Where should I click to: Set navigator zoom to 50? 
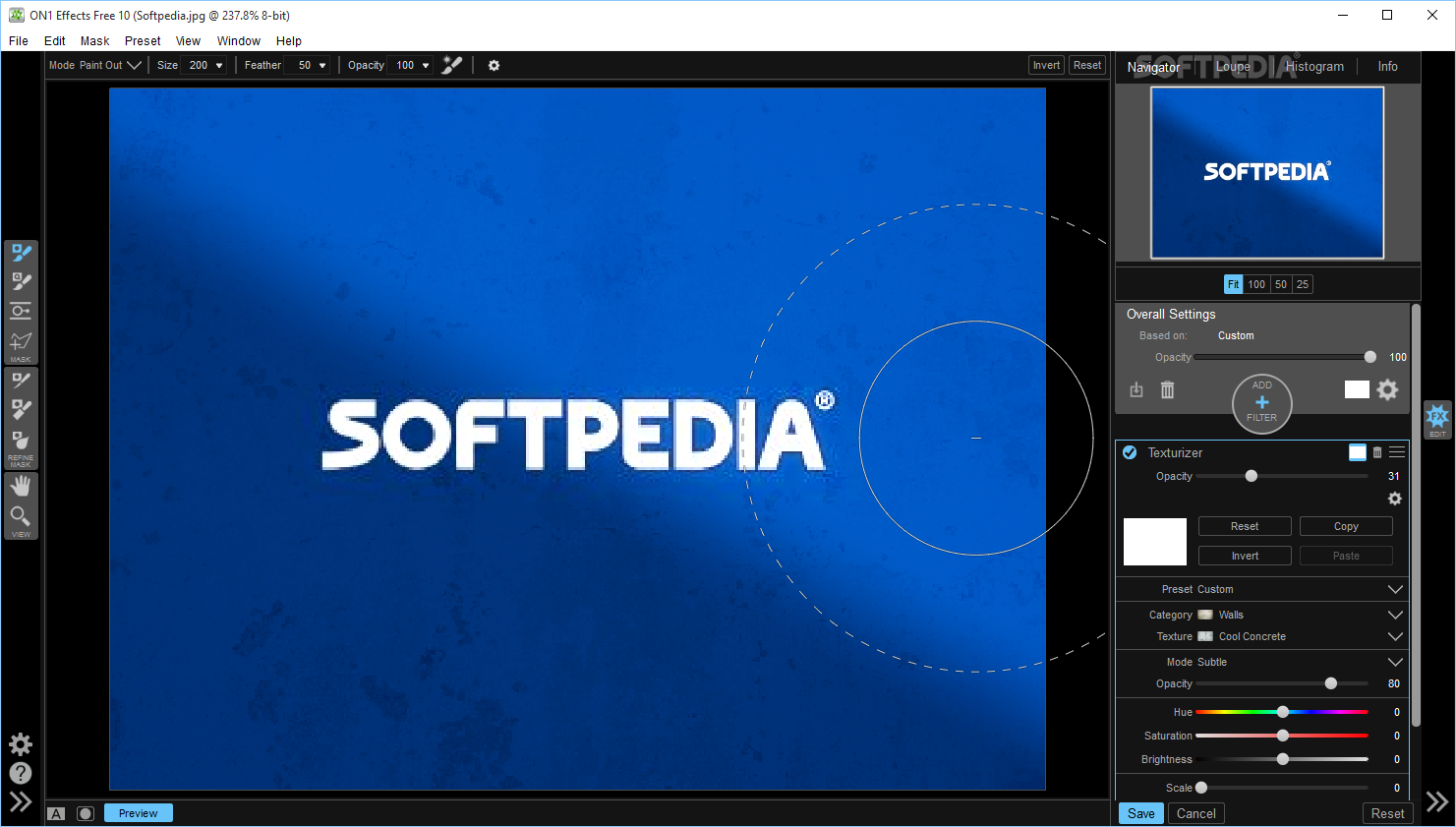click(x=1281, y=284)
